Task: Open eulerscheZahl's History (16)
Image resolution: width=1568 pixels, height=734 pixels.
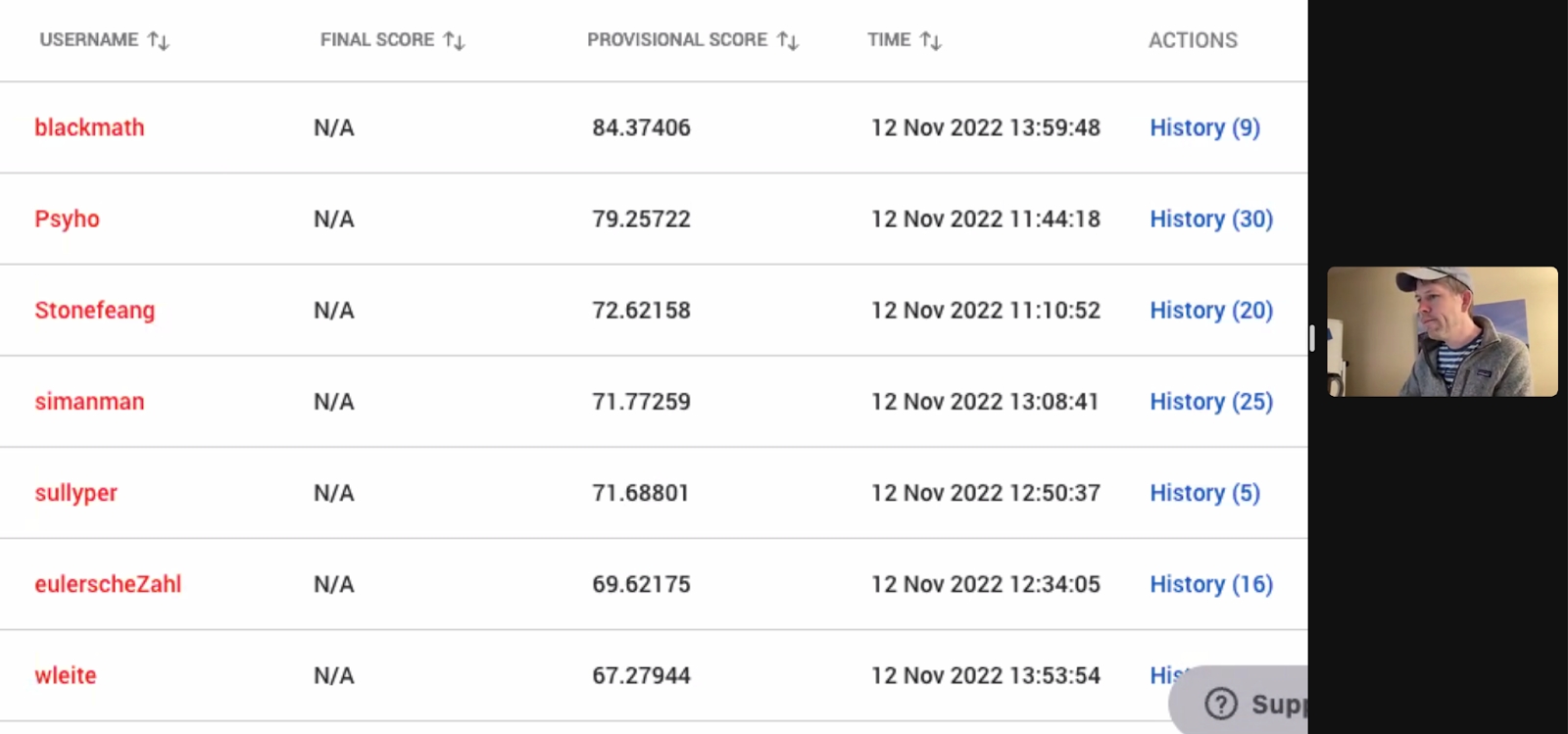Action: point(1211,584)
